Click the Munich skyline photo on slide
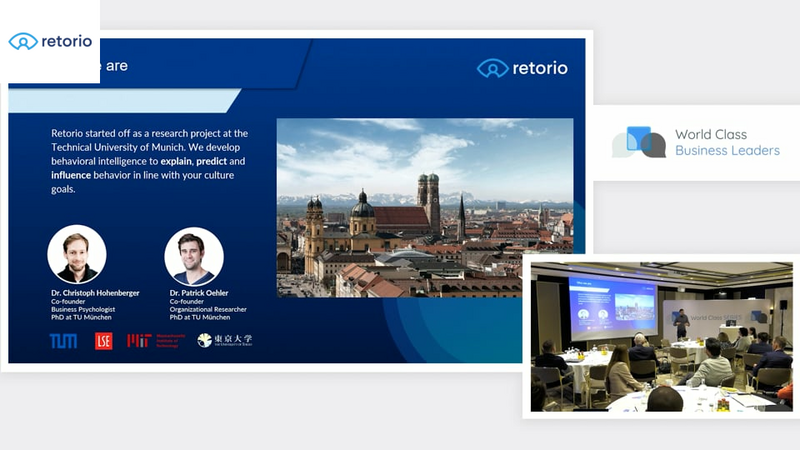Screen dimensions: 800x450 (x=424, y=208)
